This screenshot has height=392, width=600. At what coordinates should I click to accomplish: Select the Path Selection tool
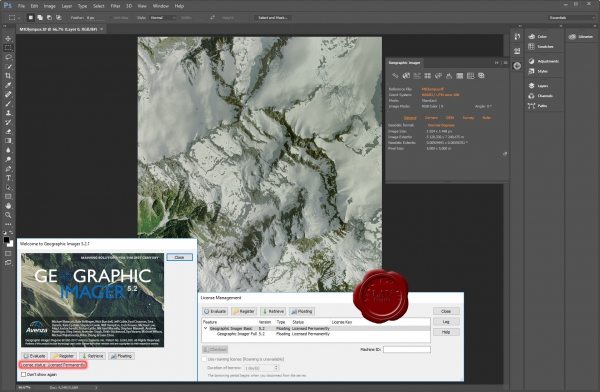[8, 187]
